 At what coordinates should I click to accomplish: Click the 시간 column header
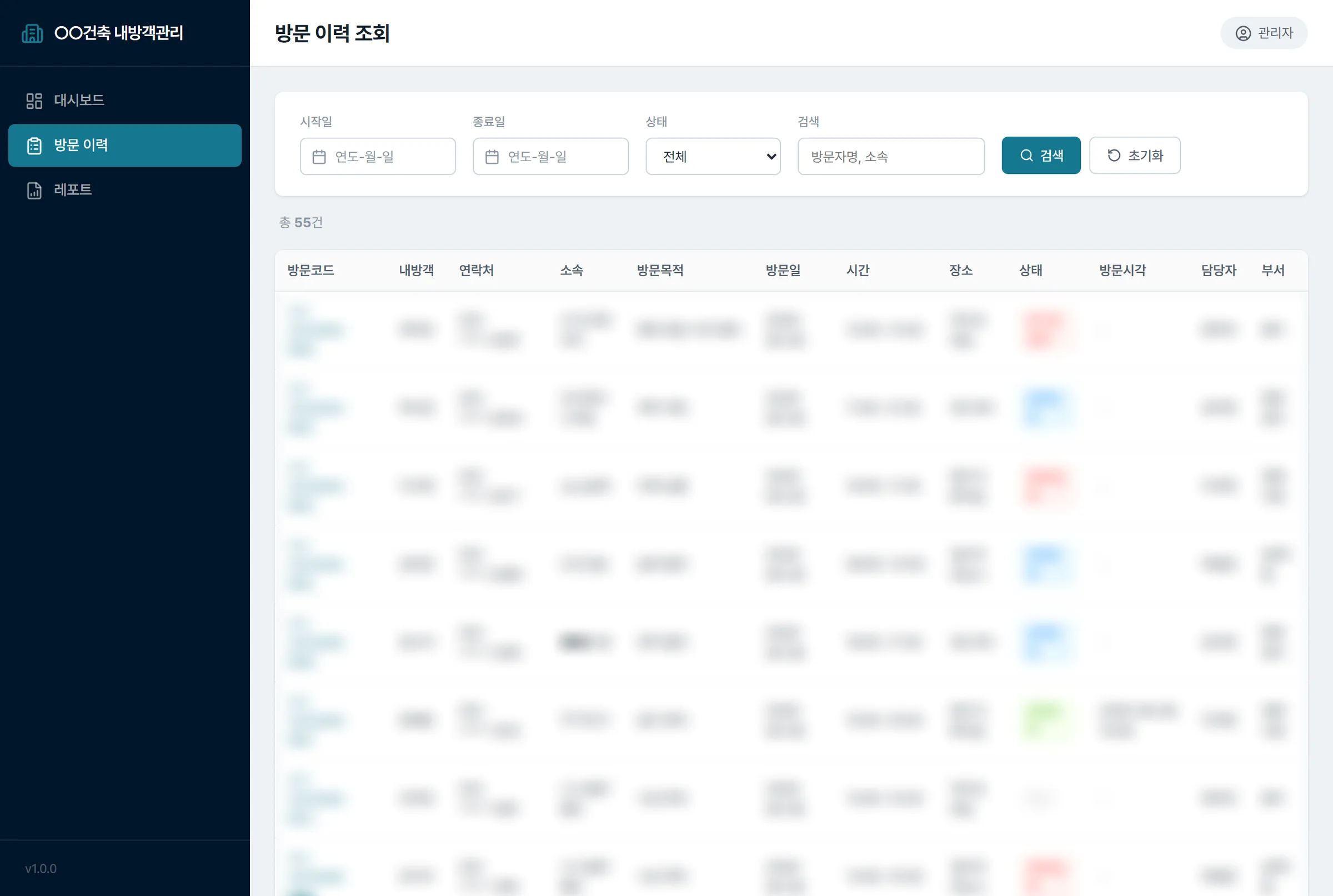pyautogui.click(x=858, y=271)
